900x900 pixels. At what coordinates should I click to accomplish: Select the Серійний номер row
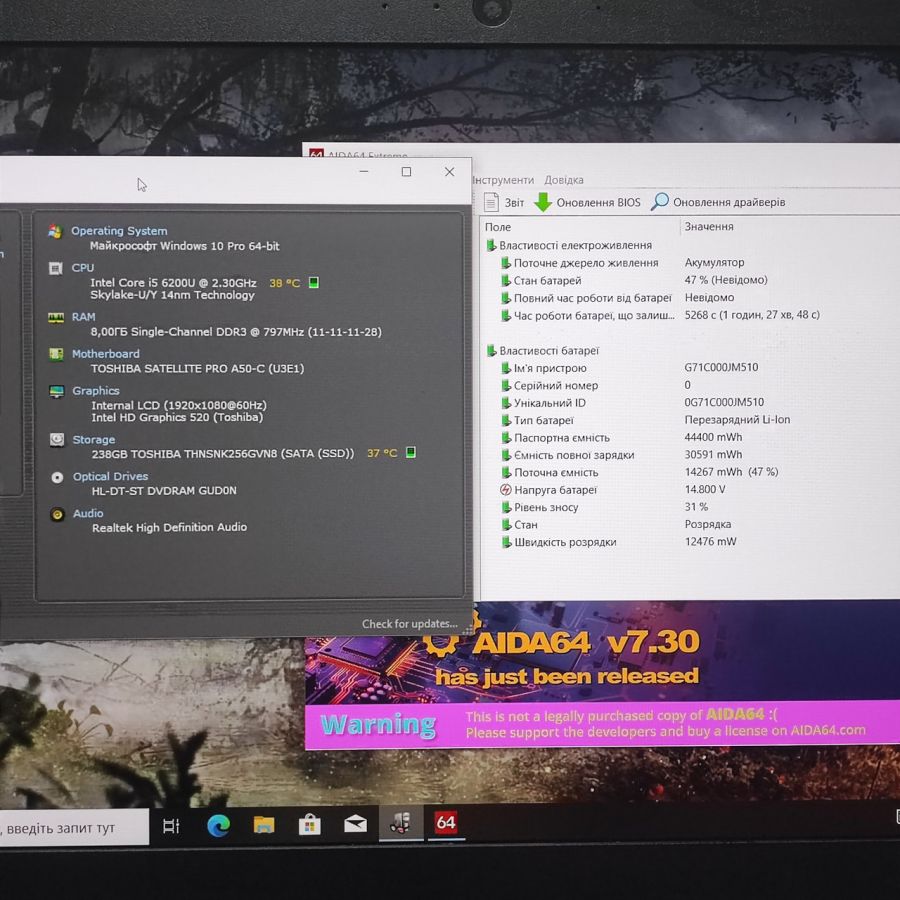point(689,385)
